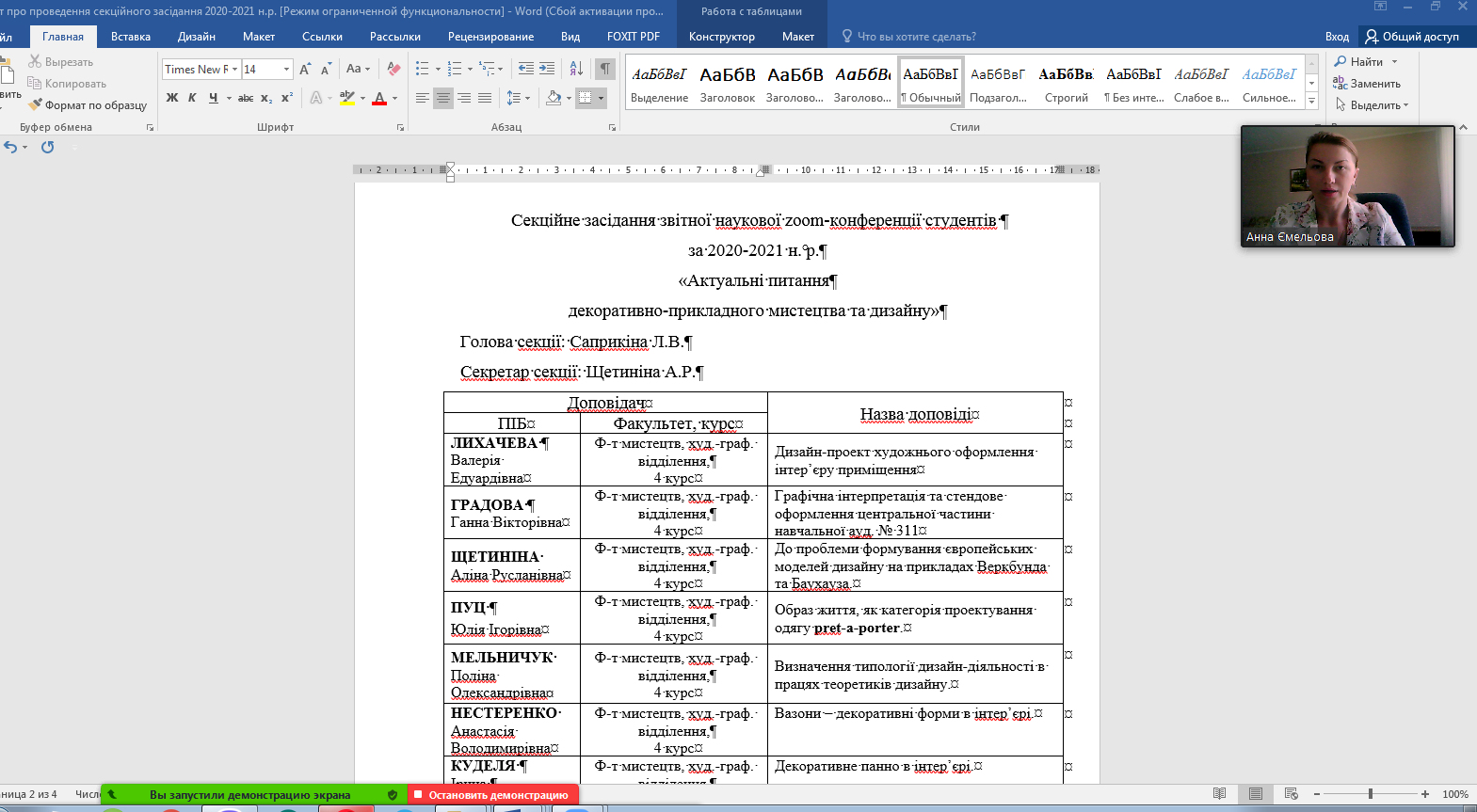This screenshot has height=812, width=1477.
Task: Open the FOXIT PDF tab
Action: pos(634,37)
